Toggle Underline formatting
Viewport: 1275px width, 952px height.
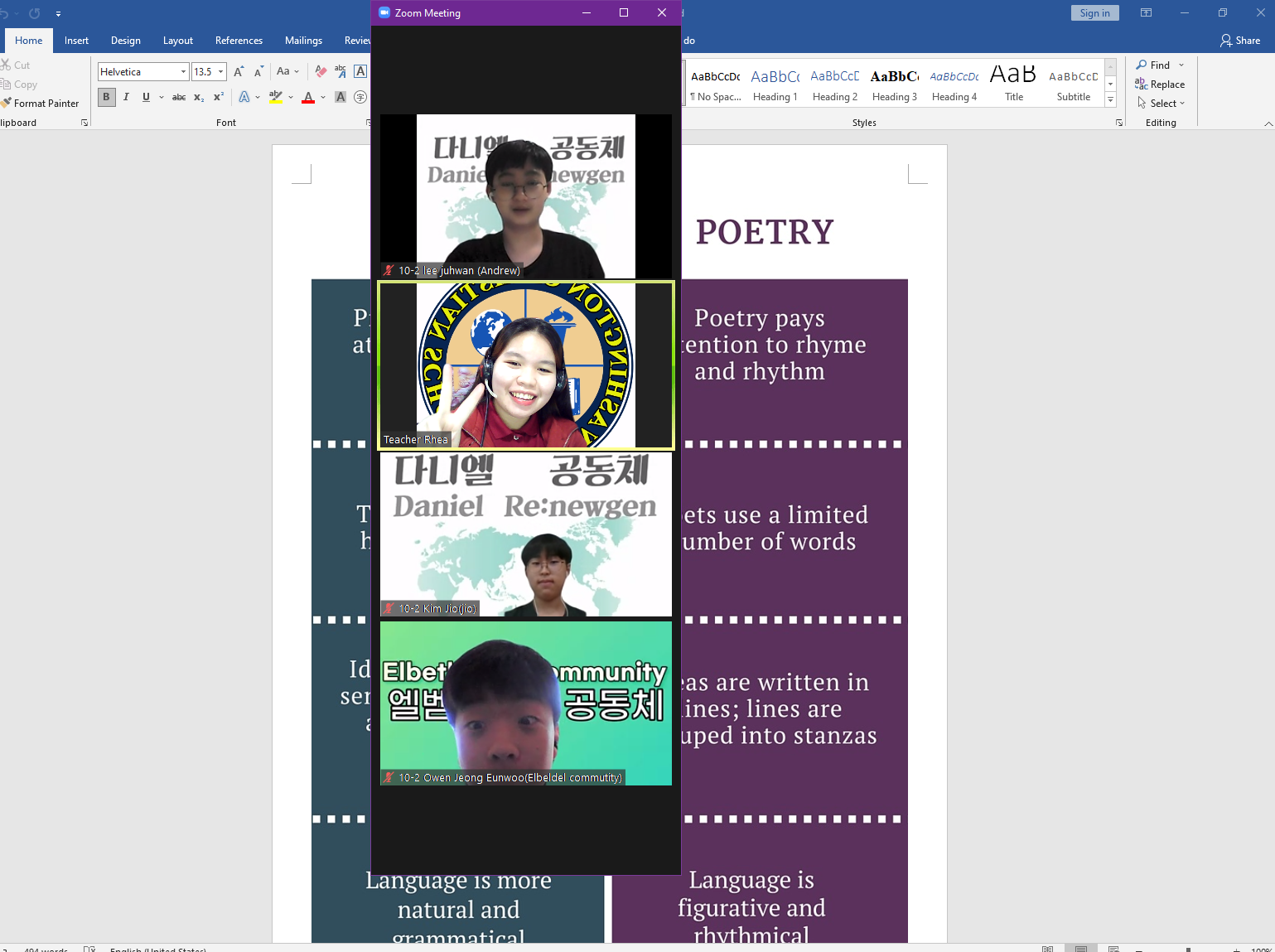(146, 97)
